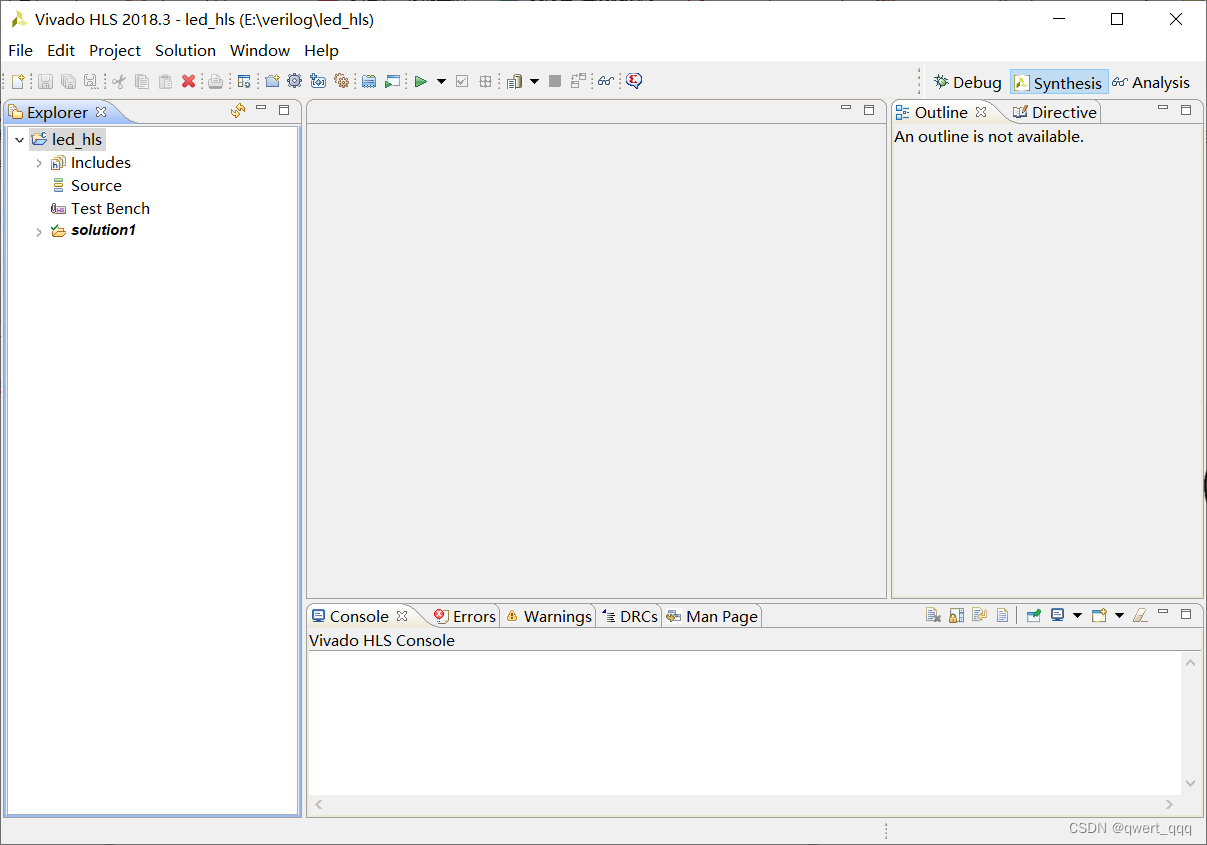Click the scissors Cut icon
1207x845 pixels.
click(x=118, y=81)
